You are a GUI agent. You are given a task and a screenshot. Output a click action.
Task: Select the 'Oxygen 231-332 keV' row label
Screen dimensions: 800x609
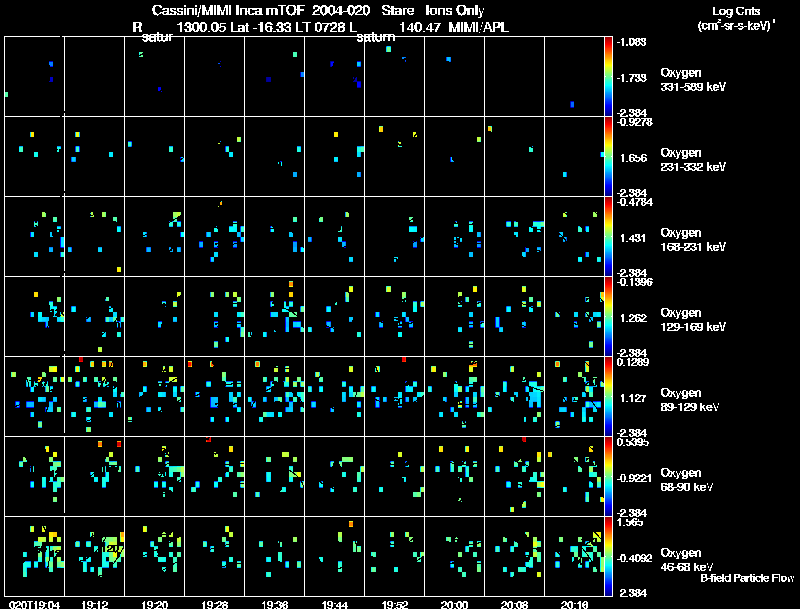pos(693,160)
